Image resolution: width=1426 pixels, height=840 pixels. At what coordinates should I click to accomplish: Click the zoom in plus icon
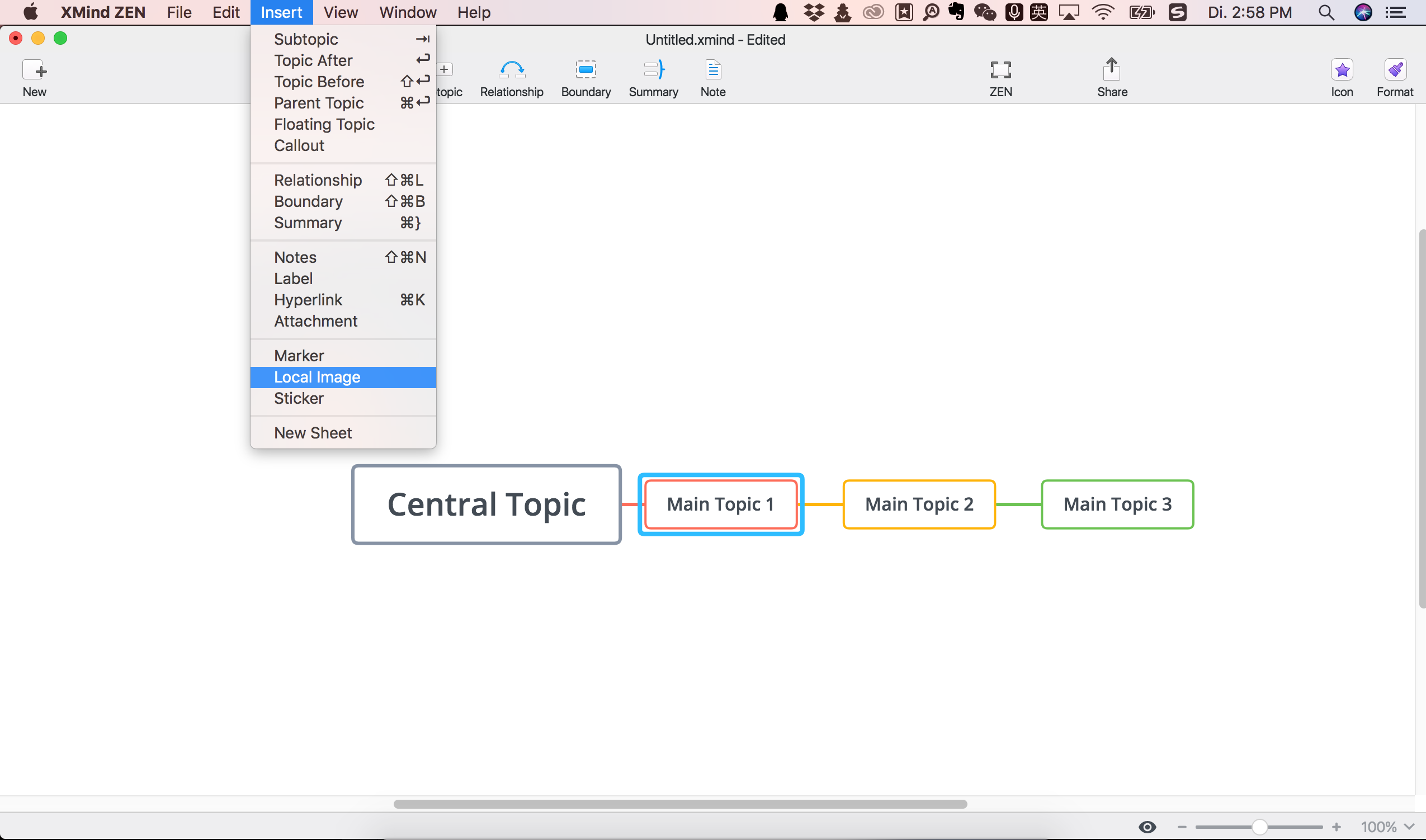[1337, 827]
